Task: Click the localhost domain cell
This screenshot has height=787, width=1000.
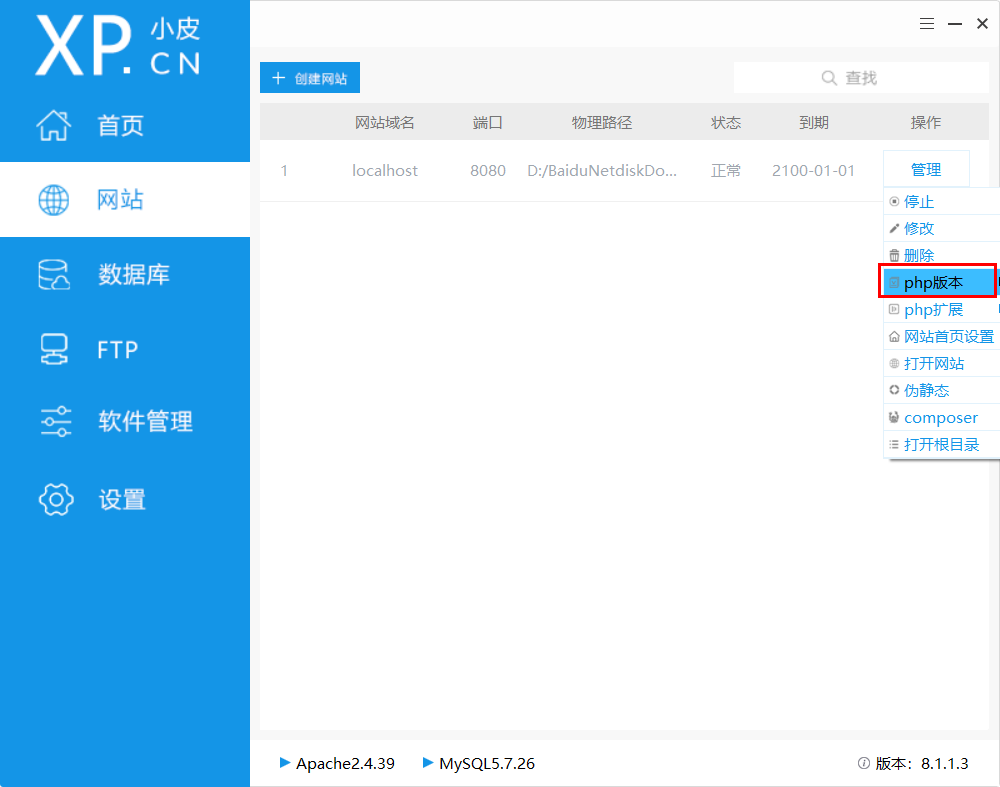Action: point(385,170)
